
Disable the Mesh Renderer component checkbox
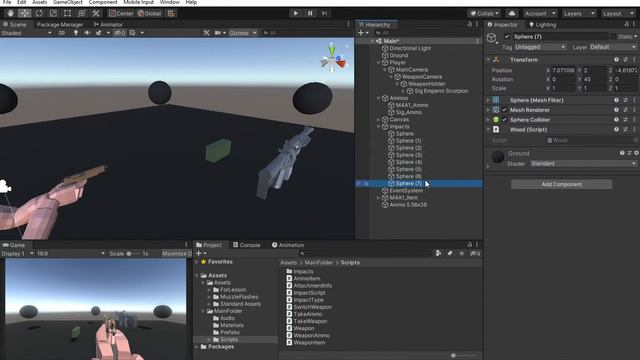(505, 110)
